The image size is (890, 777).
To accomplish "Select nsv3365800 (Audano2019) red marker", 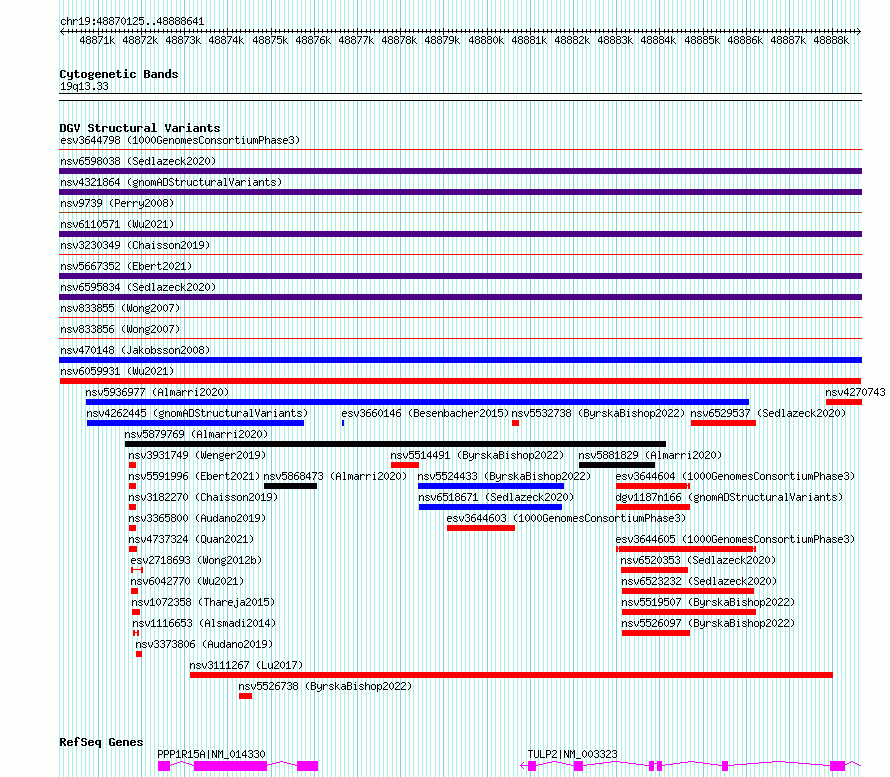I will click(x=132, y=528).
